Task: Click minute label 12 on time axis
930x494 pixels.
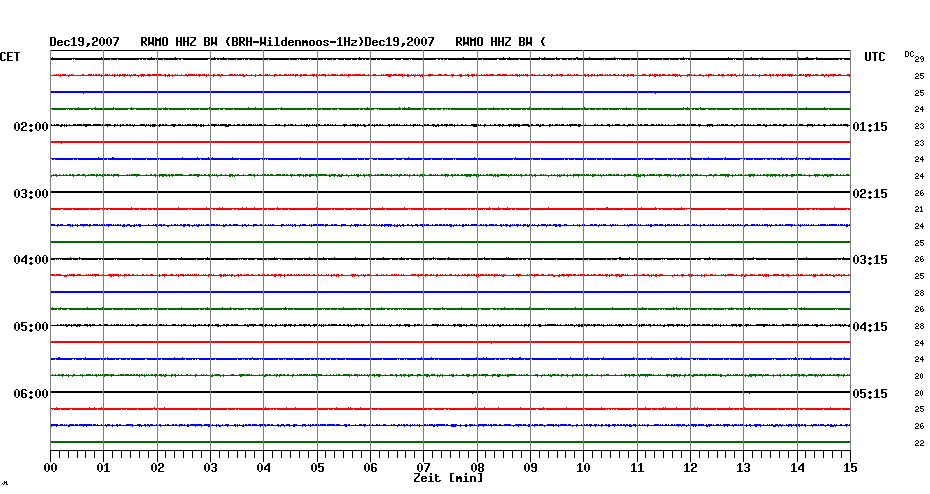Action: point(690,468)
